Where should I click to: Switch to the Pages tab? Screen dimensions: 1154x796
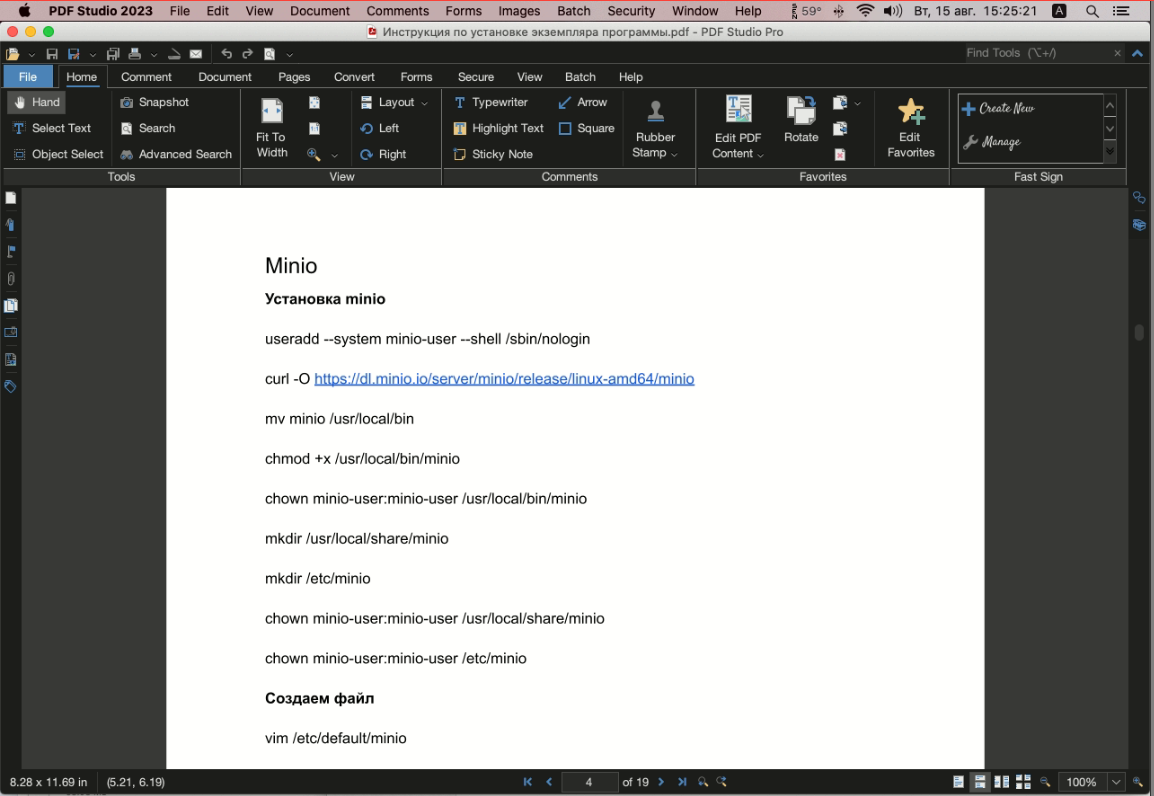pyautogui.click(x=294, y=77)
